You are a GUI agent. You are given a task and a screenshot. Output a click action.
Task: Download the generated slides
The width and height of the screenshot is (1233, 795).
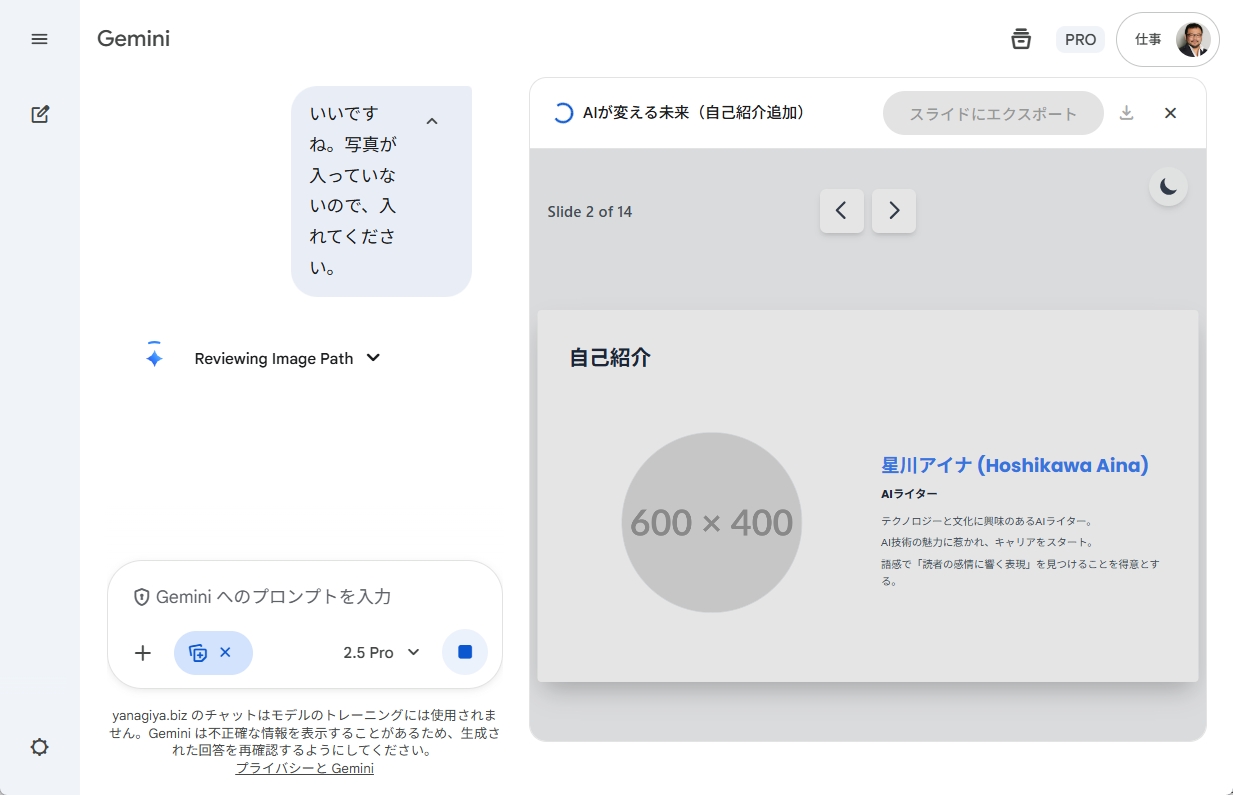click(1127, 113)
